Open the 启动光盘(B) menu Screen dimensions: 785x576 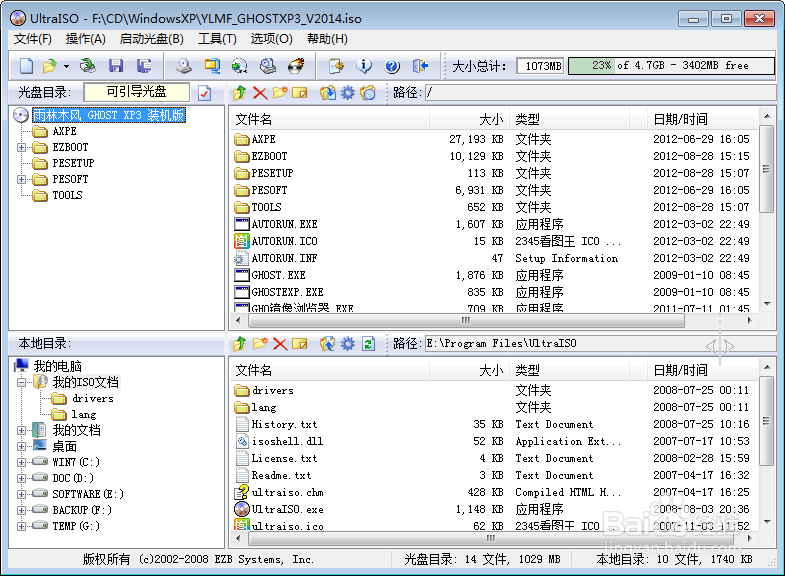152,39
